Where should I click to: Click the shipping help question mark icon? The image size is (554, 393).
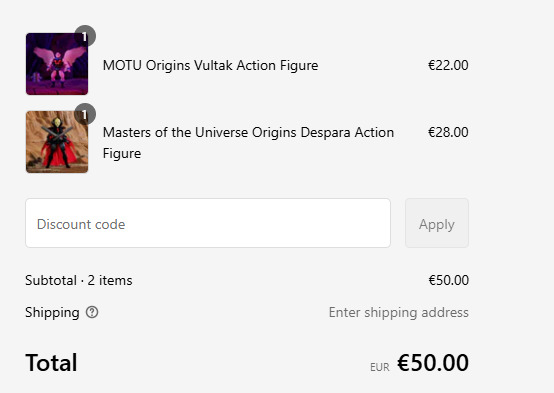[92, 312]
